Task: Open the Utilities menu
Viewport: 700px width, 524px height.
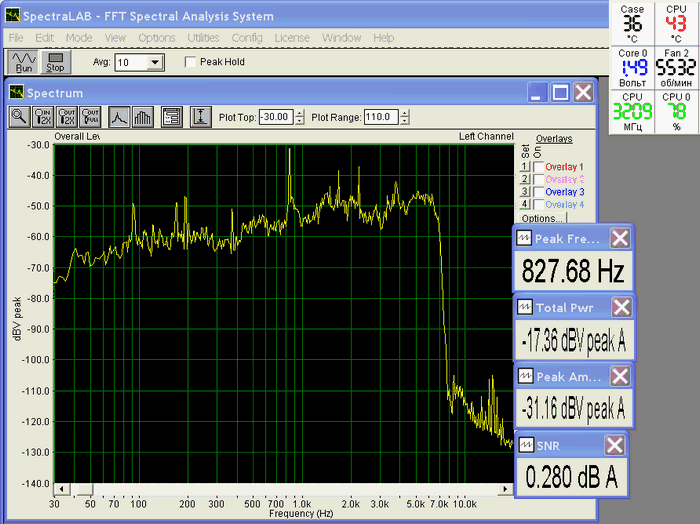Action: tap(203, 37)
